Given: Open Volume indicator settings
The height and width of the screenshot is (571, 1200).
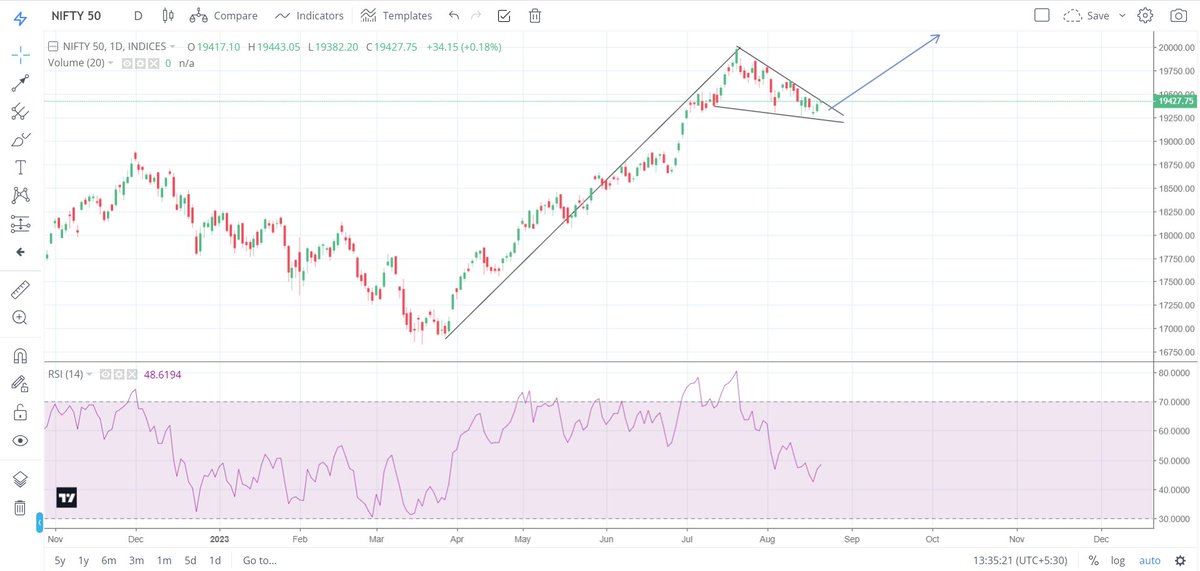Looking at the screenshot, I should (139, 62).
